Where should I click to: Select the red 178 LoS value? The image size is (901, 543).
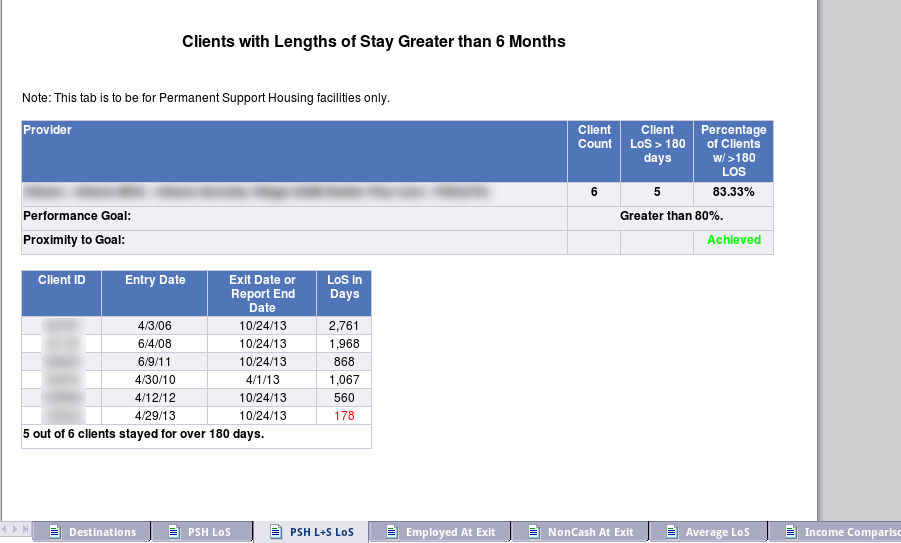click(344, 416)
